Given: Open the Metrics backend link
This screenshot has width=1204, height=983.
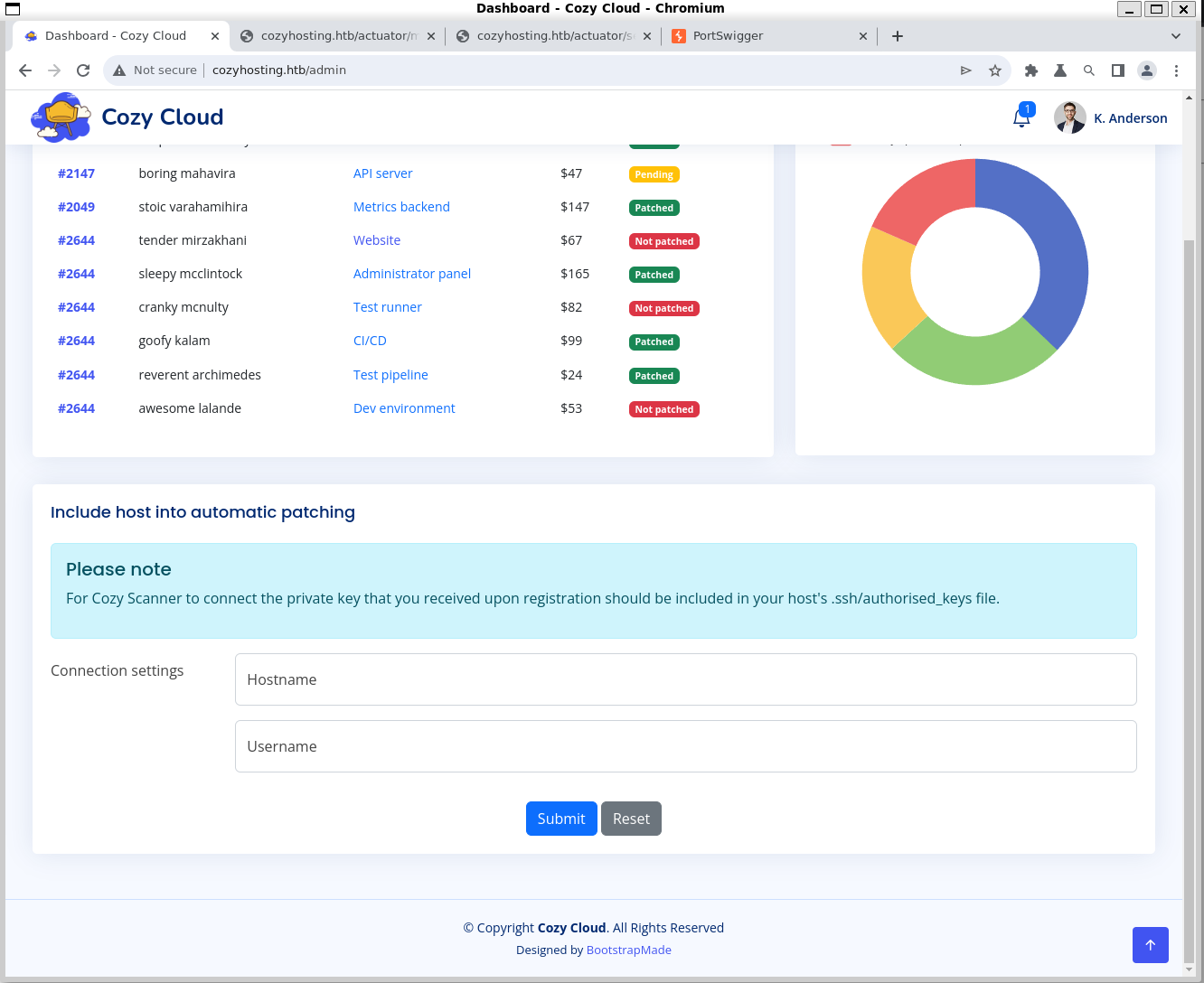Looking at the screenshot, I should click(401, 207).
